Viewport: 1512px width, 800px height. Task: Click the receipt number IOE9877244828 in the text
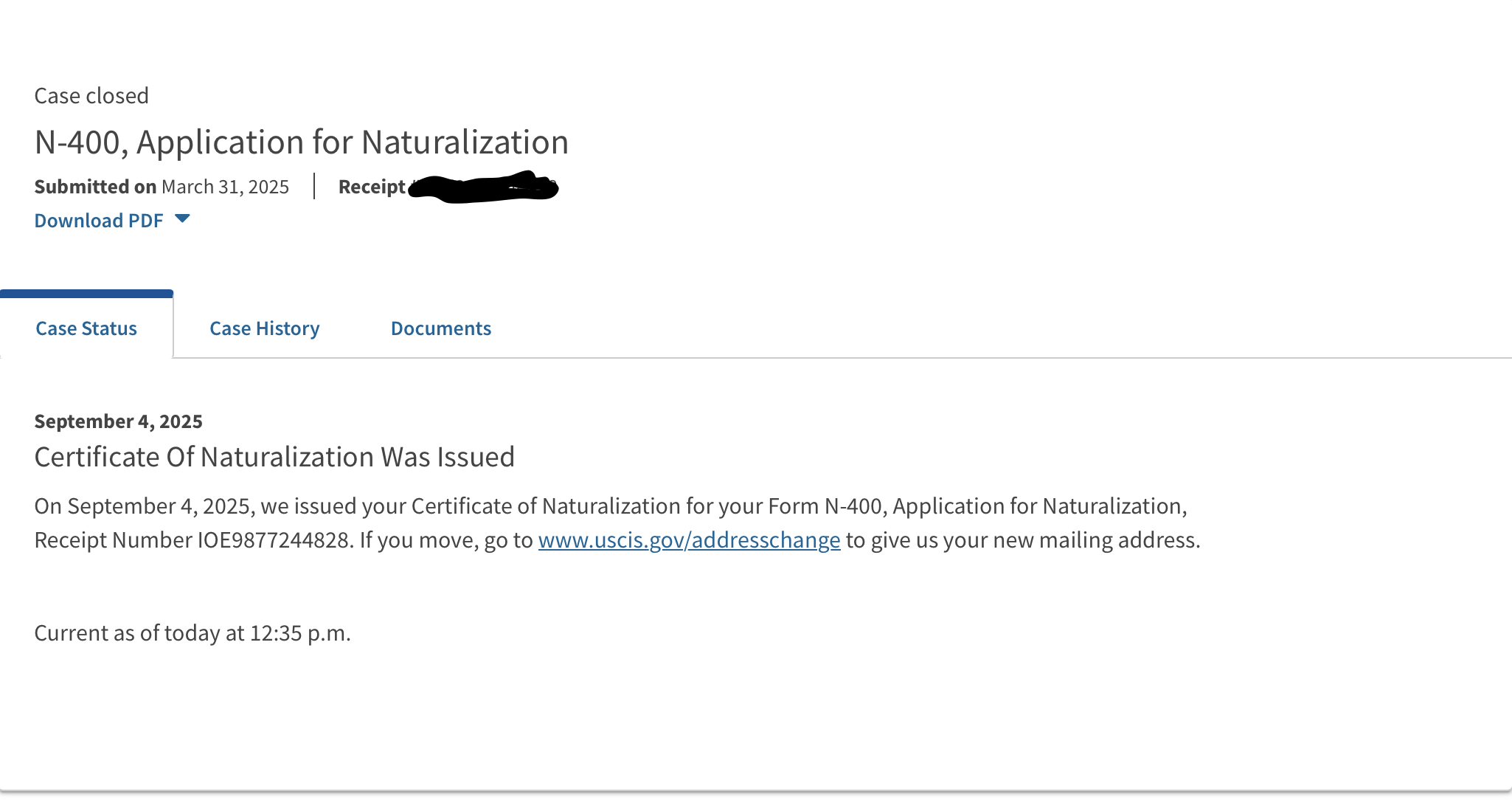pos(275,540)
